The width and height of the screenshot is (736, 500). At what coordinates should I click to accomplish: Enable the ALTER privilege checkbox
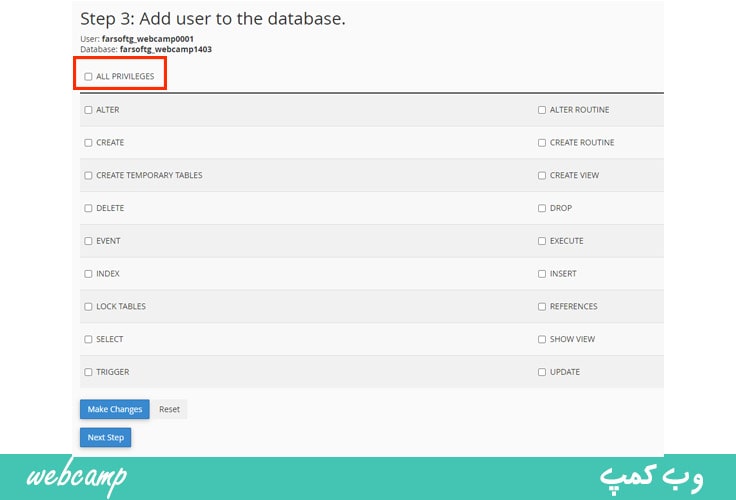[x=88, y=110]
